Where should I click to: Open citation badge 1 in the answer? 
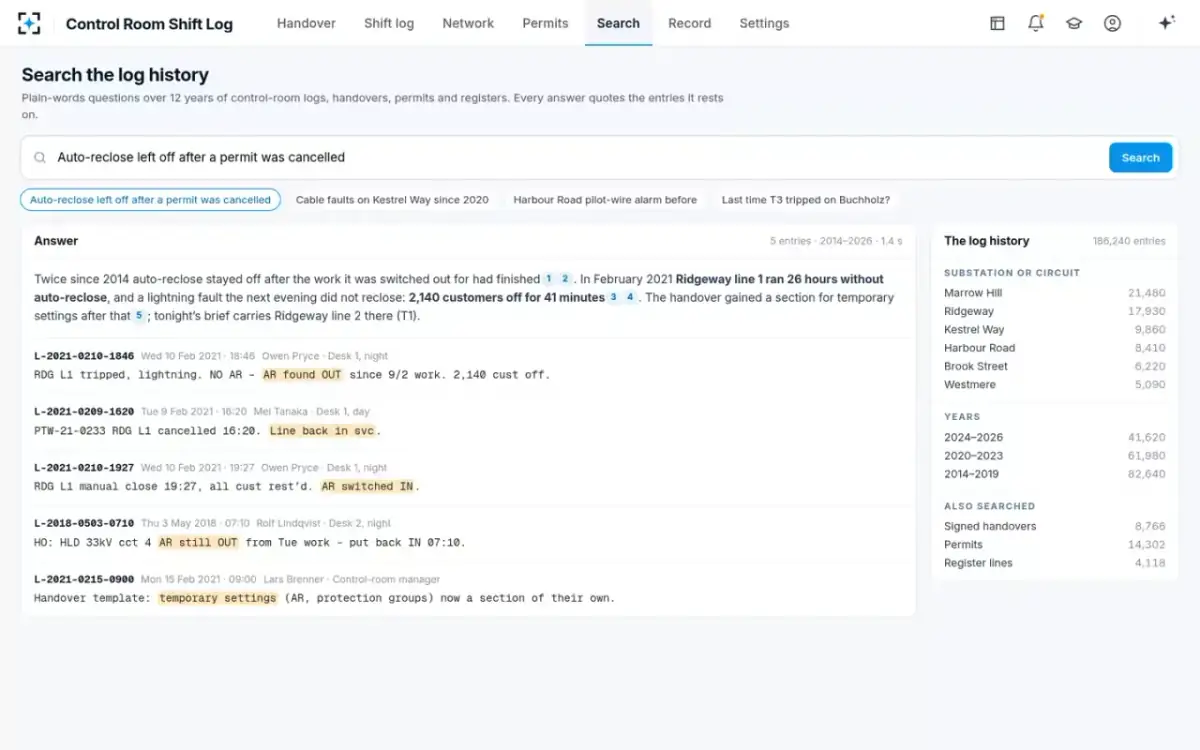548,279
